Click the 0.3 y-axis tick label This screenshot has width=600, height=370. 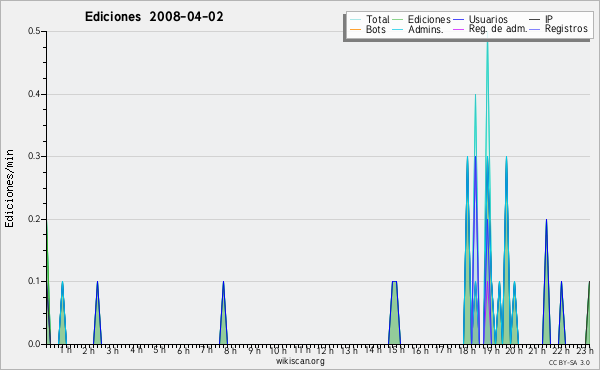coord(34,156)
